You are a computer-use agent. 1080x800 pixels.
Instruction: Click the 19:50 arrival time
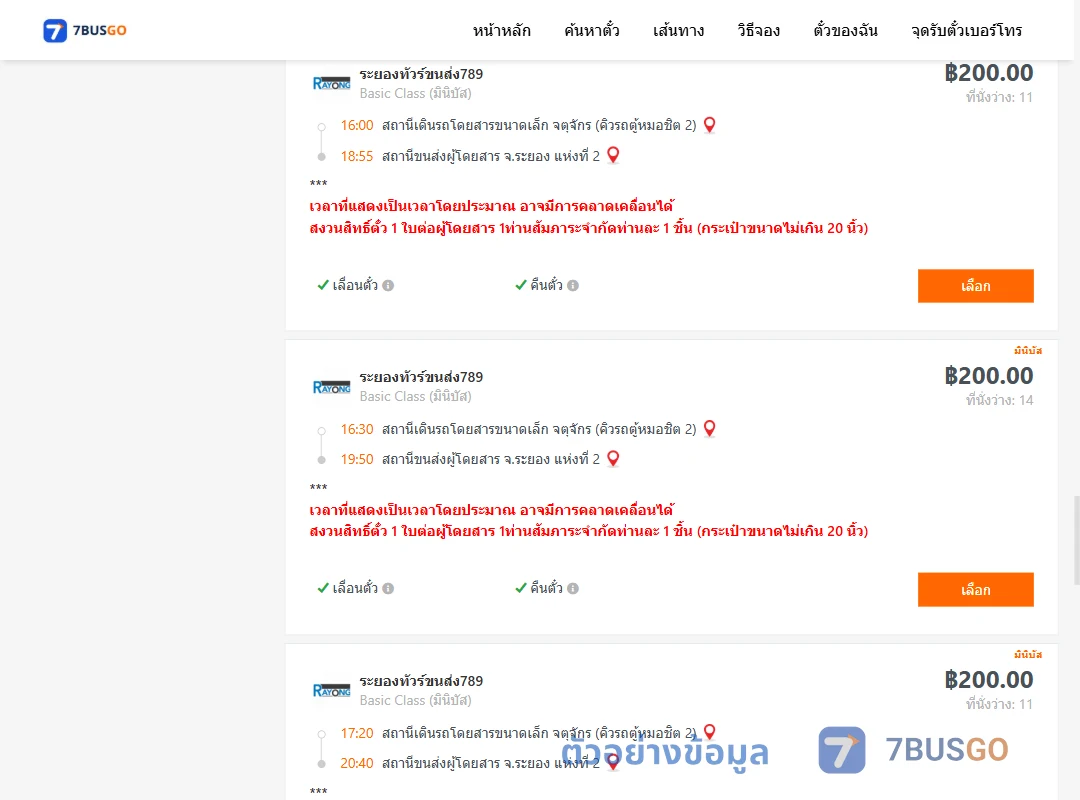(357, 460)
